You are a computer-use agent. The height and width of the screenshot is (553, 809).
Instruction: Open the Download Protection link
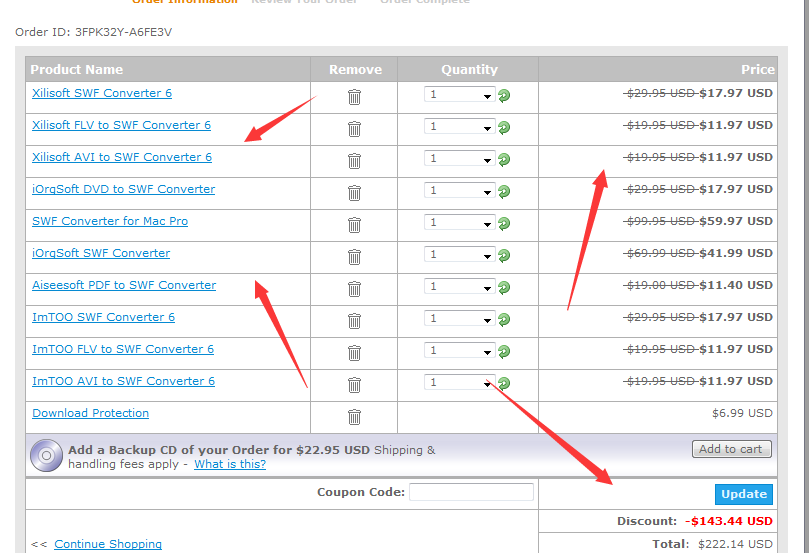(90, 413)
